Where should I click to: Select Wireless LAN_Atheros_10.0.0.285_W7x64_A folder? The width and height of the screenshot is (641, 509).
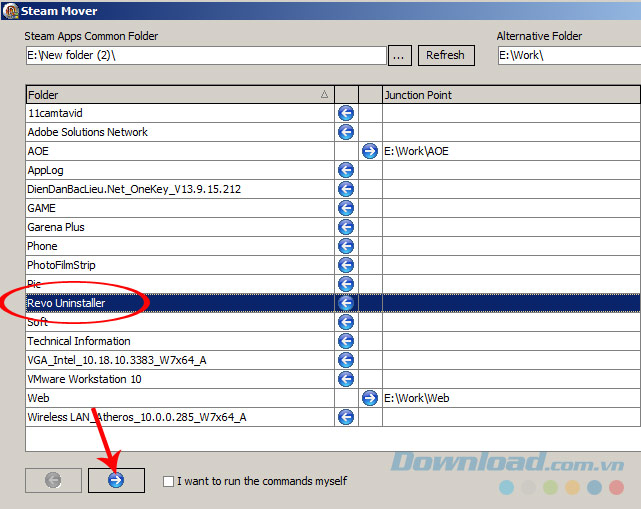pyautogui.click(x=180, y=417)
